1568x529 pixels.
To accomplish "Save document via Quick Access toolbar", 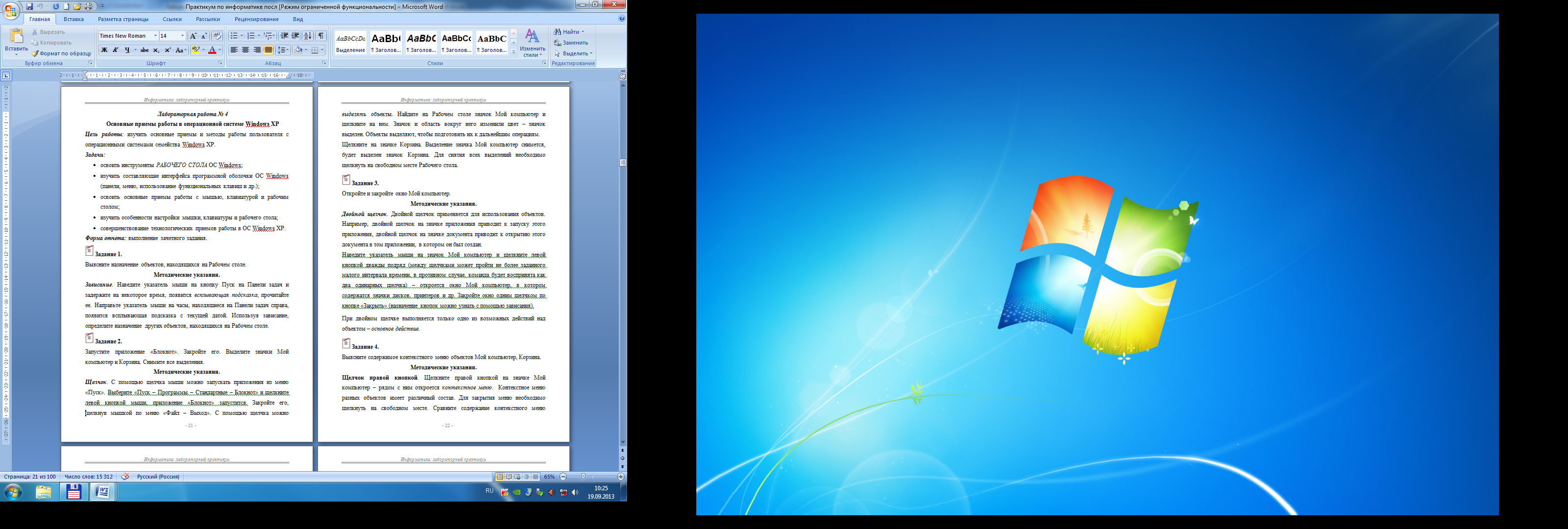I will pyautogui.click(x=29, y=6).
